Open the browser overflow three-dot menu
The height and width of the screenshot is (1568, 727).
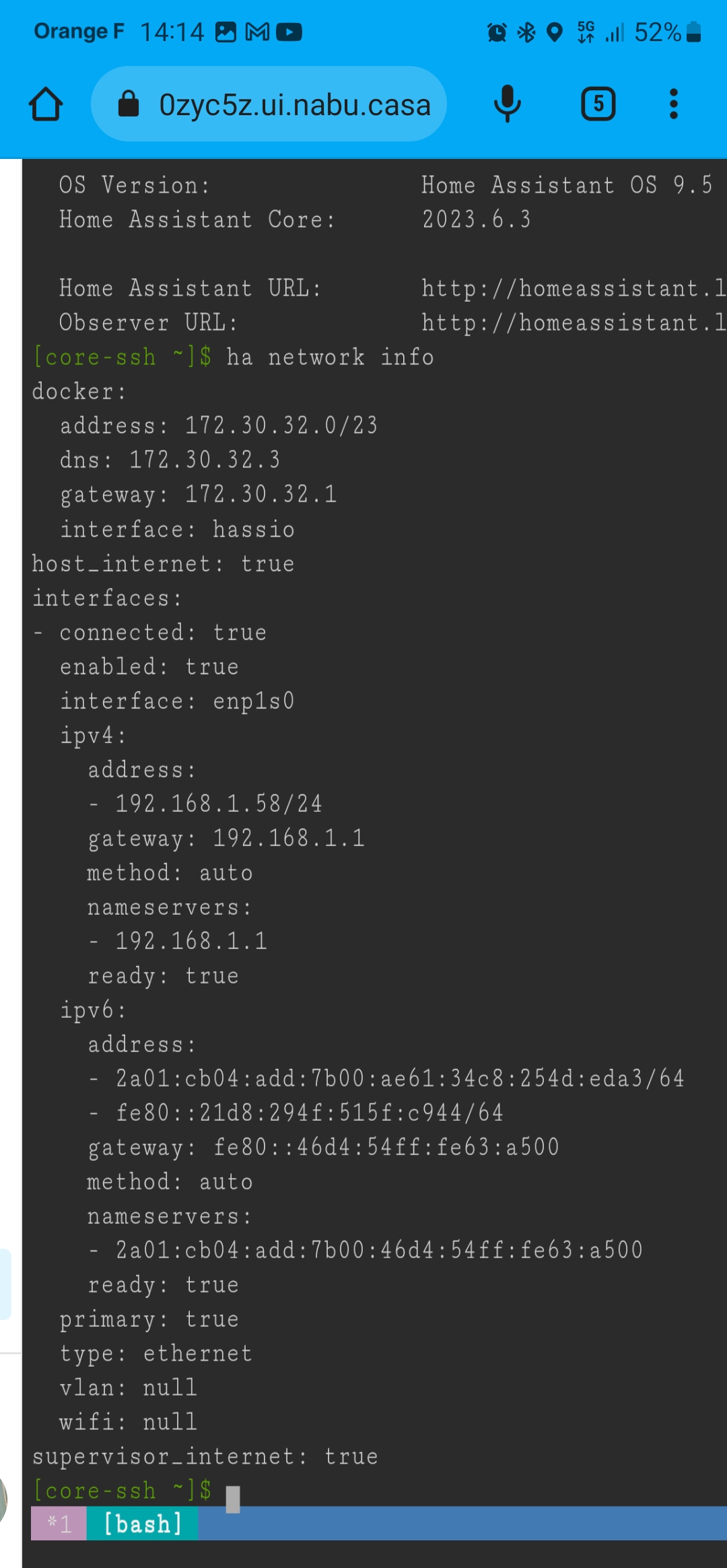click(673, 103)
